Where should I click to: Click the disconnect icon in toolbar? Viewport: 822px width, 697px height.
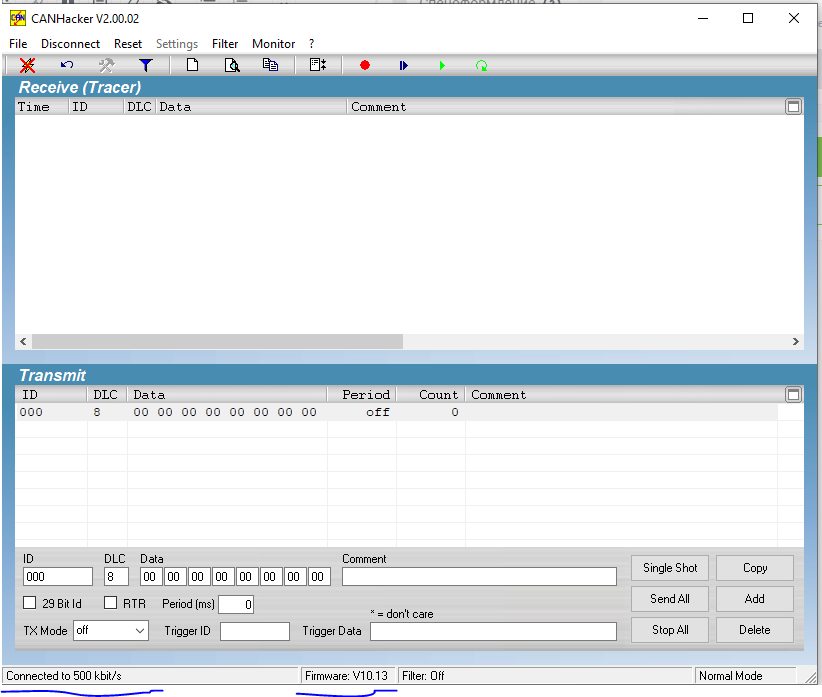click(27, 65)
